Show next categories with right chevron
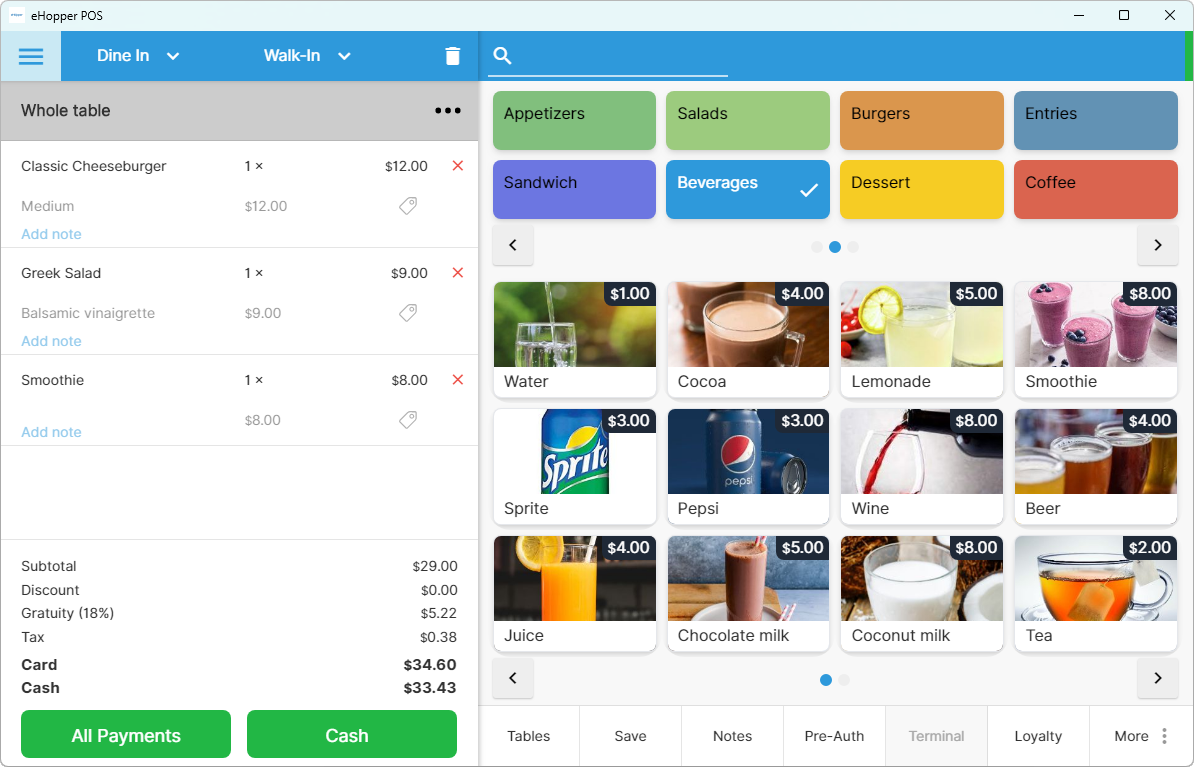This screenshot has height=767, width=1194. tap(1157, 246)
